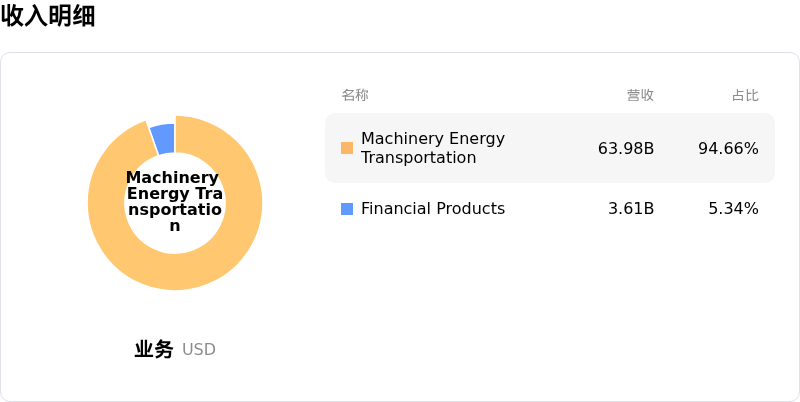Click the orange Machinery Energy Transportation legend square

tap(347, 148)
